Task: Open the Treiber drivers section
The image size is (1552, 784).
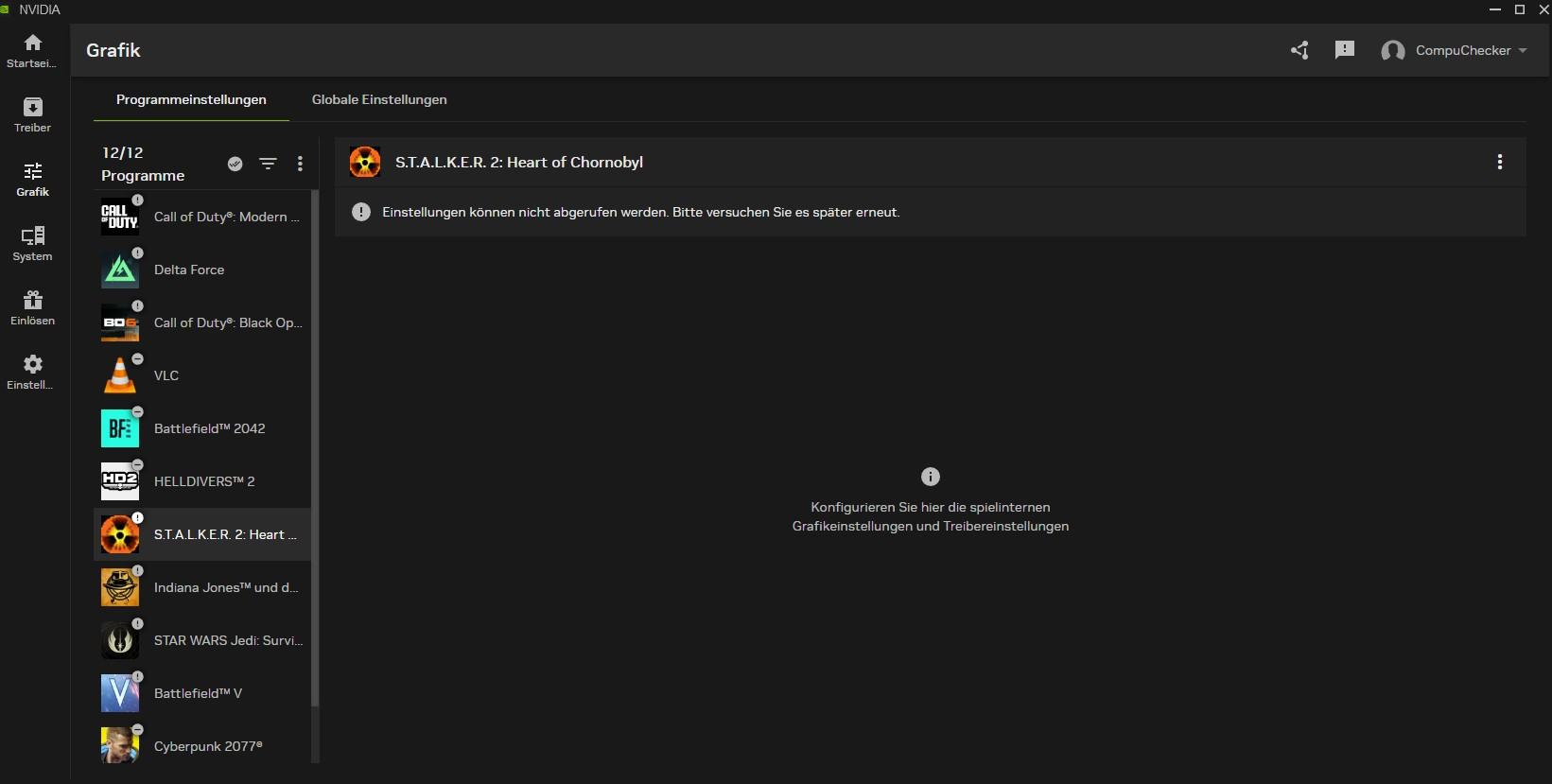Action: 32,114
